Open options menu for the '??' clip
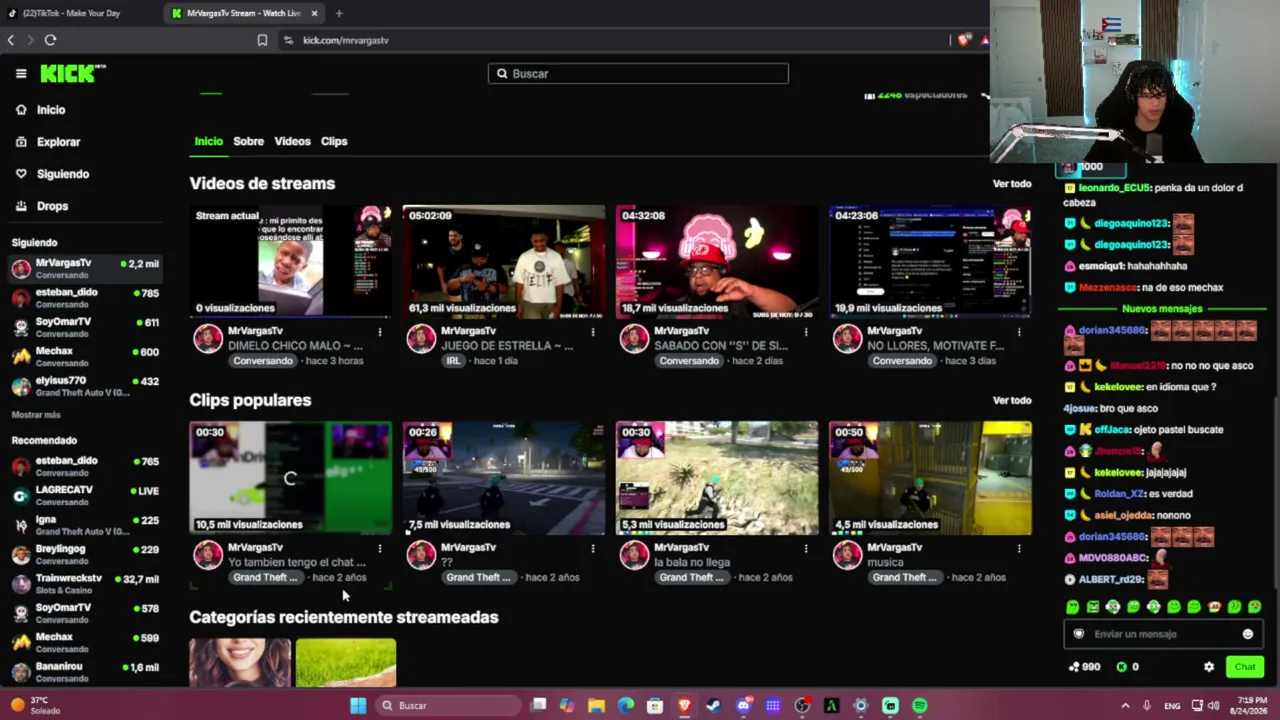The image size is (1280, 720). pyautogui.click(x=593, y=548)
